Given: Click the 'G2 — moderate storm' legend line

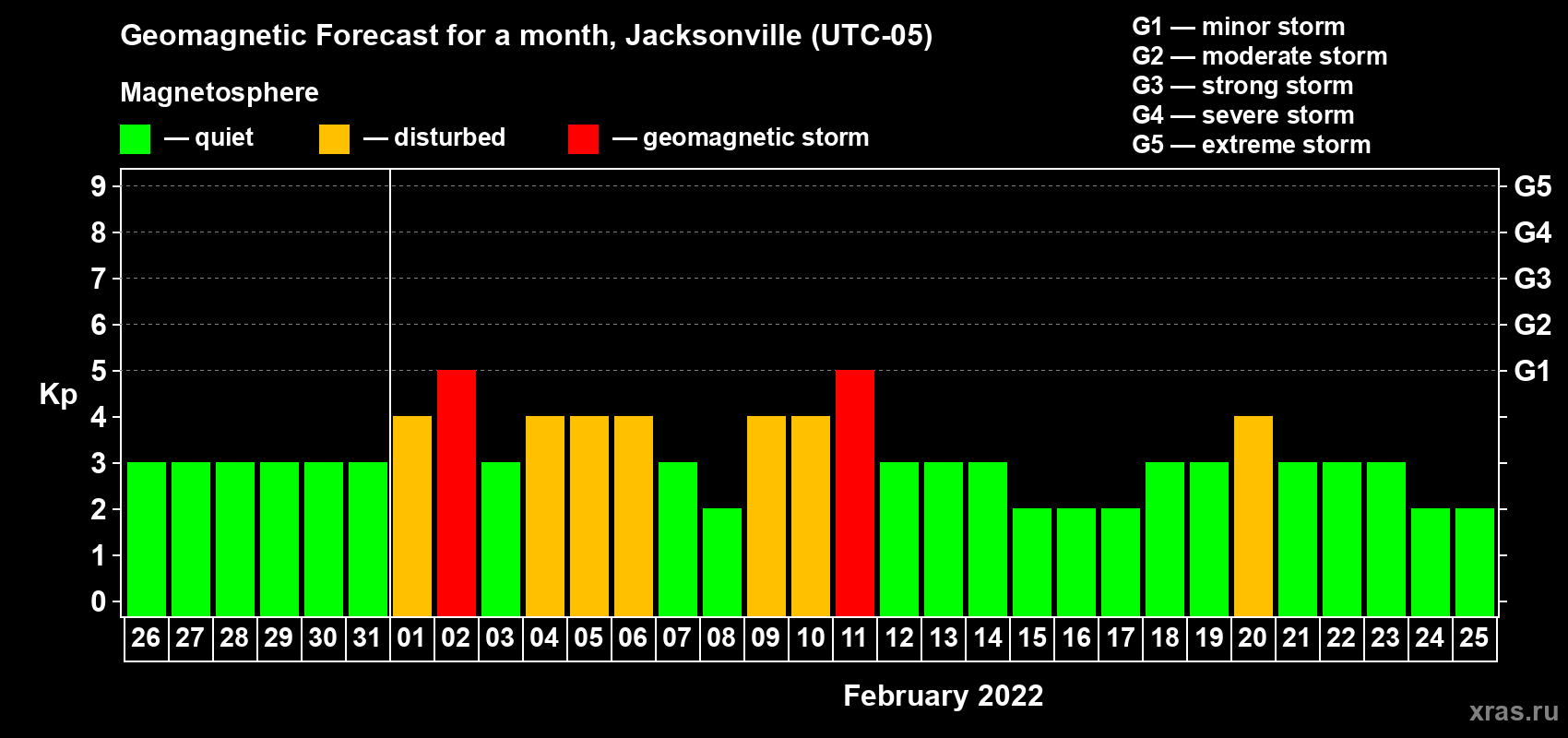Looking at the screenshot, I should tap(1260, 56).
